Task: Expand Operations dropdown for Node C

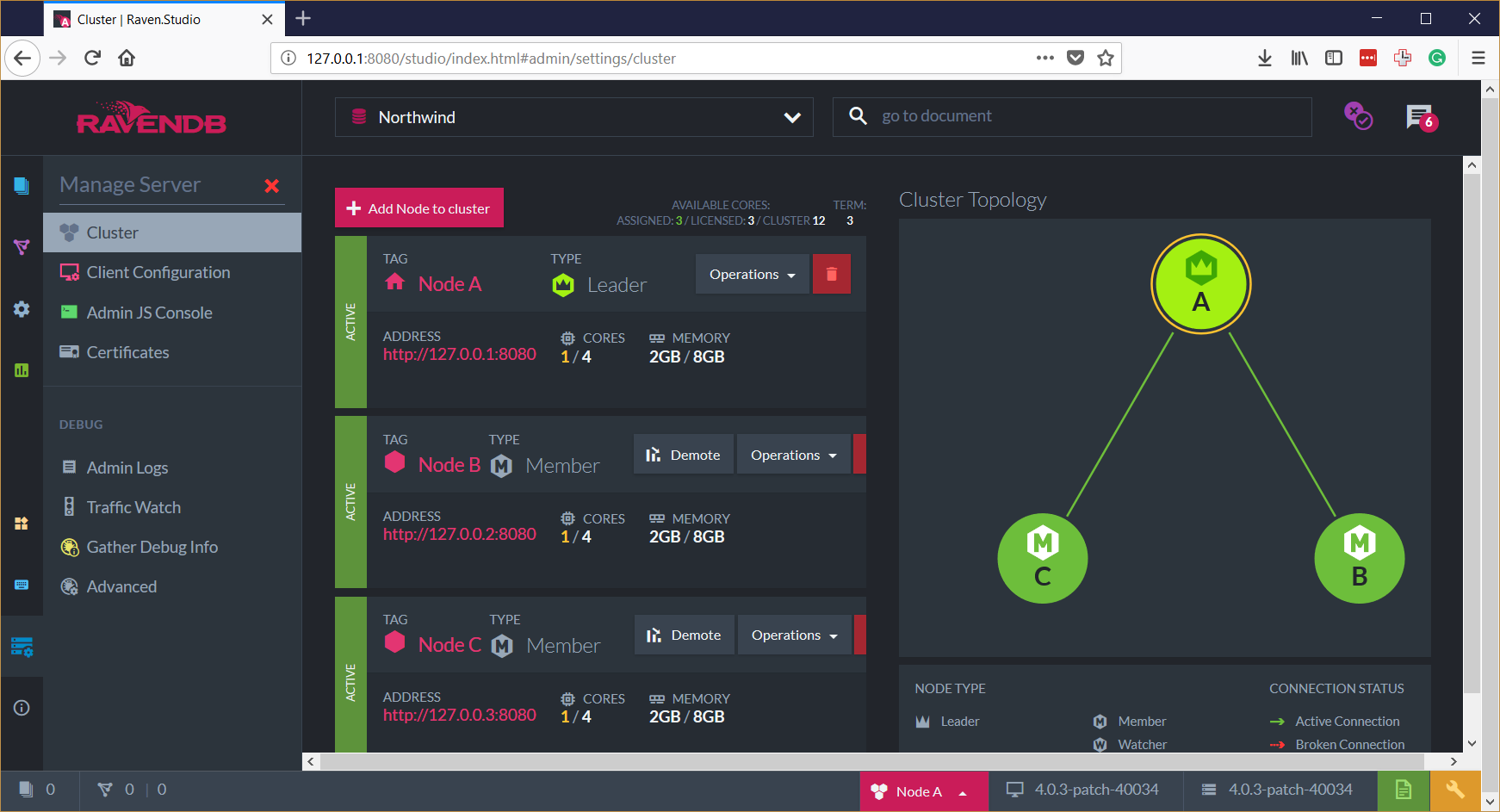Action: click(x=794, y=635)
